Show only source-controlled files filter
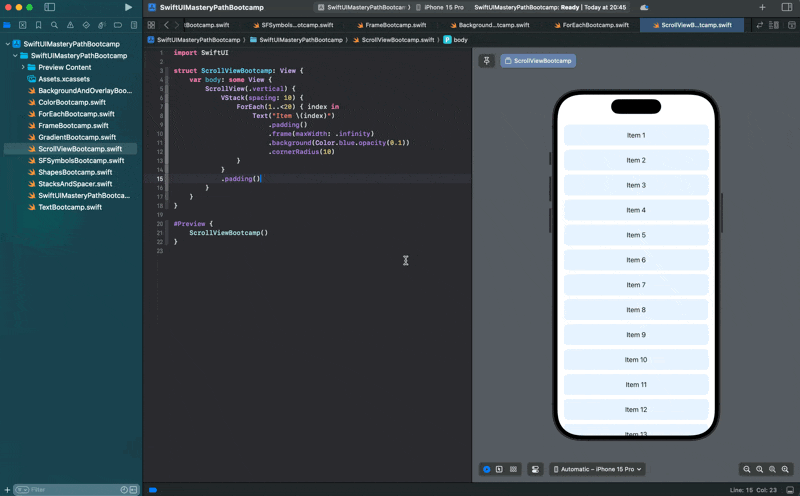Image resolution: width=800 pixels, height=496 pixels. click(x=133, y=490)
